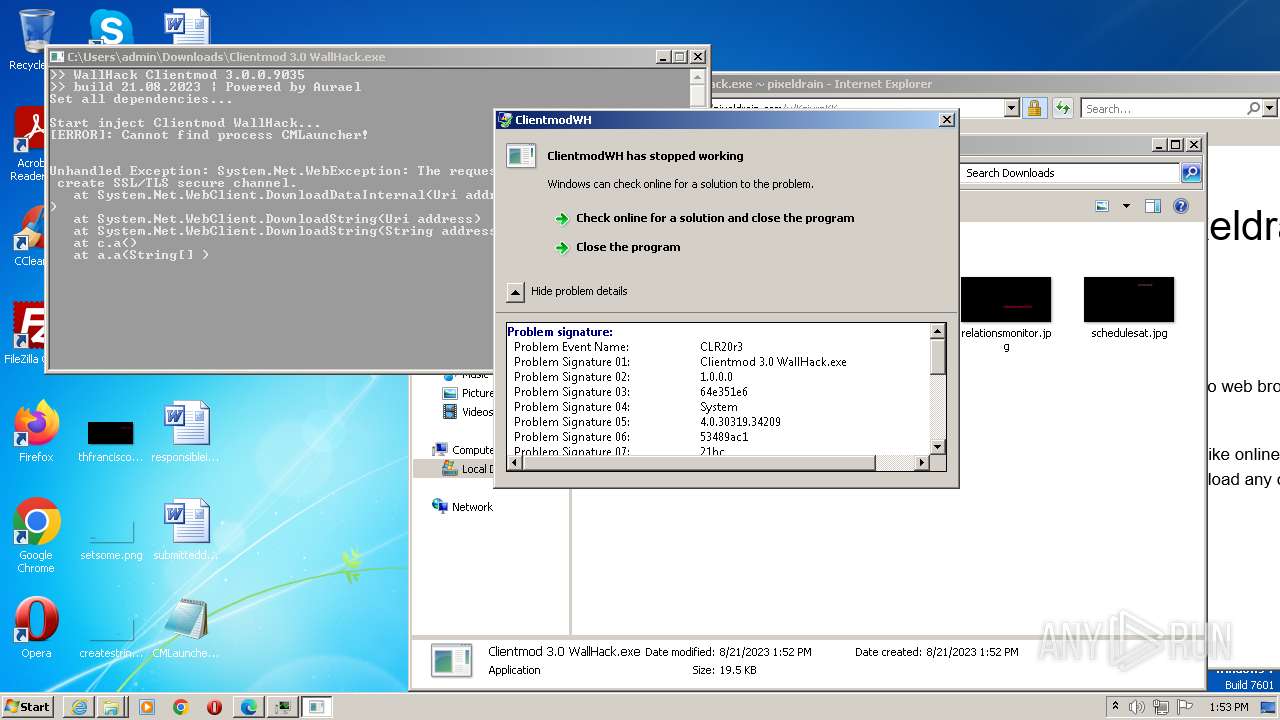The image size is (1280, 720).
Task: Click console window title bar icon
Action: pos(57,57)
